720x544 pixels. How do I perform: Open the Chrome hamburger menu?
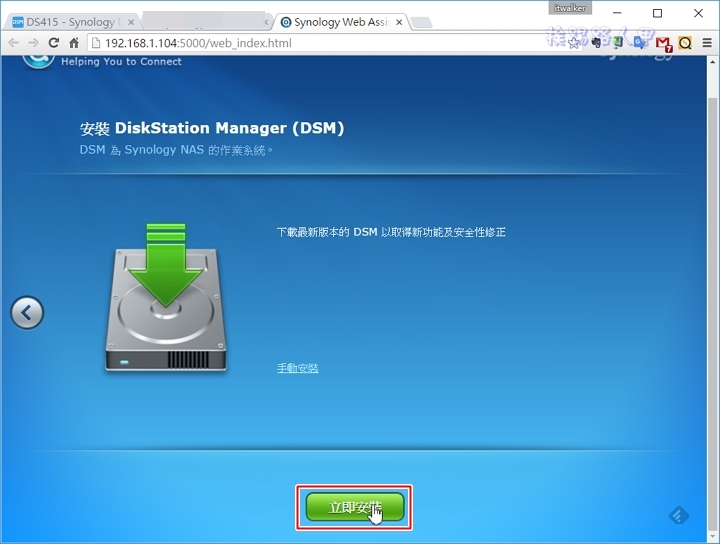[707, 43]
